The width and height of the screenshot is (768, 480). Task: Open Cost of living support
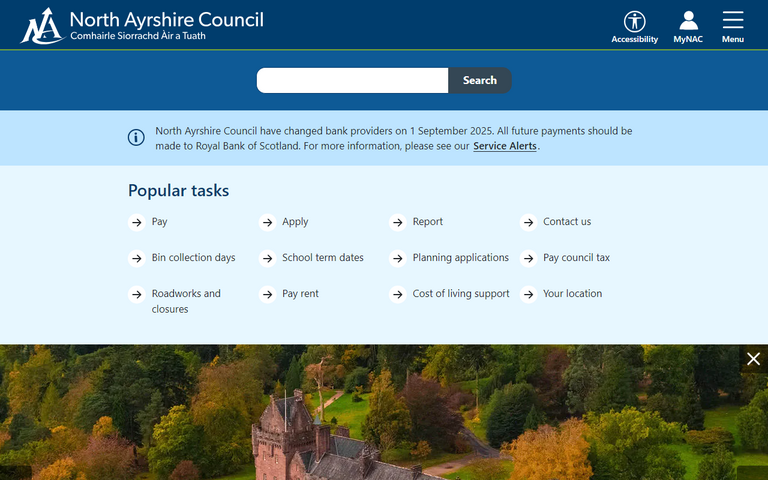(460, 294)
